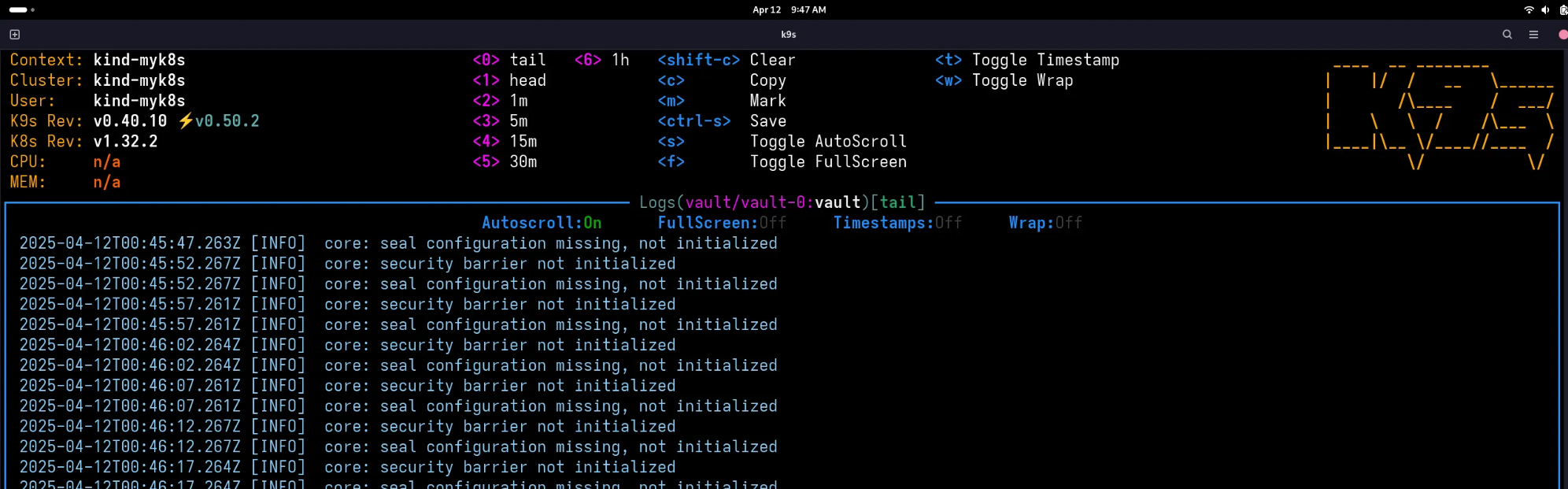
Task: Click Toggle Timestamp command
Action: [x=1027, y=60]
